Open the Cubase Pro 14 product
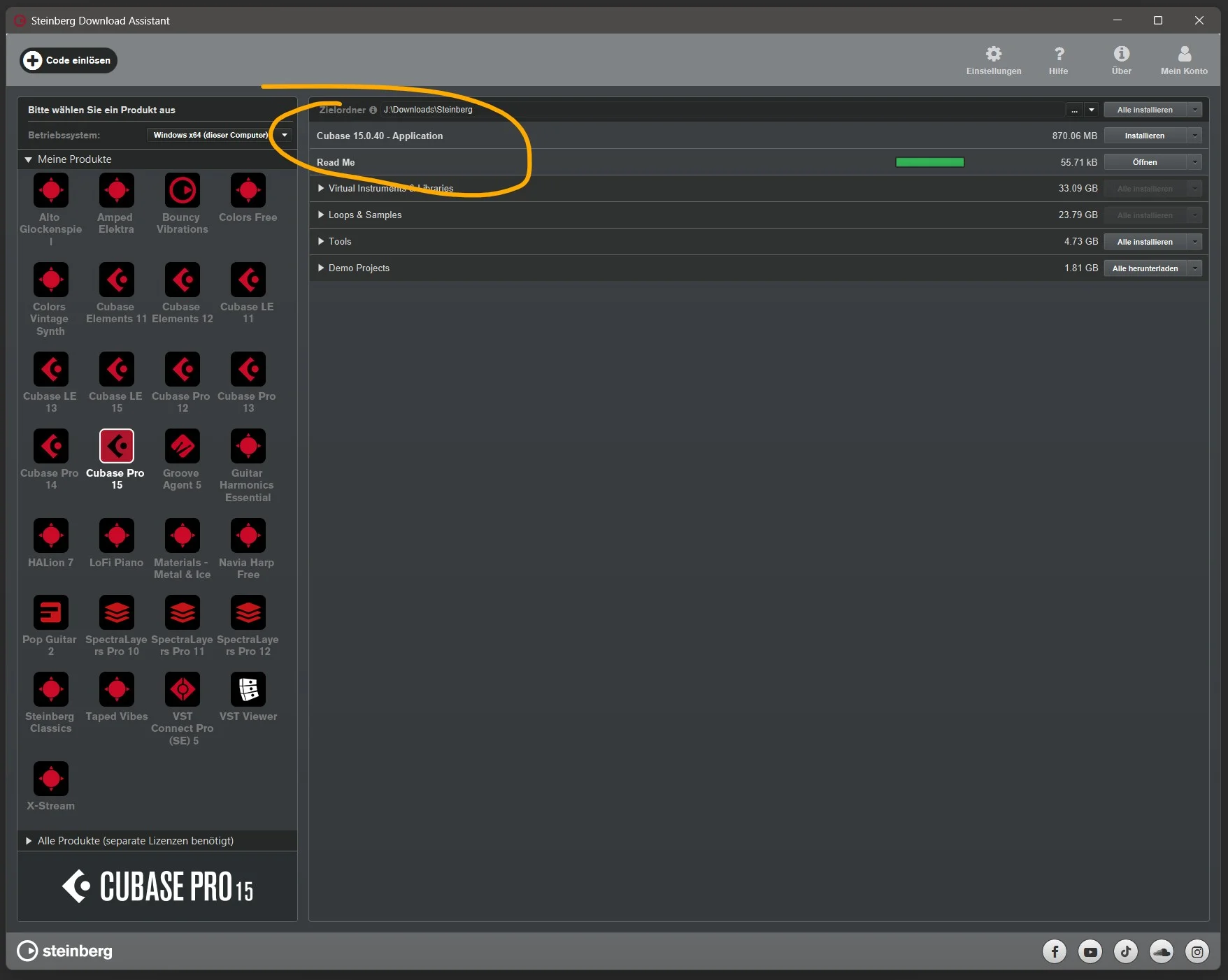1228x980 pixels. (x=51, y=446)
